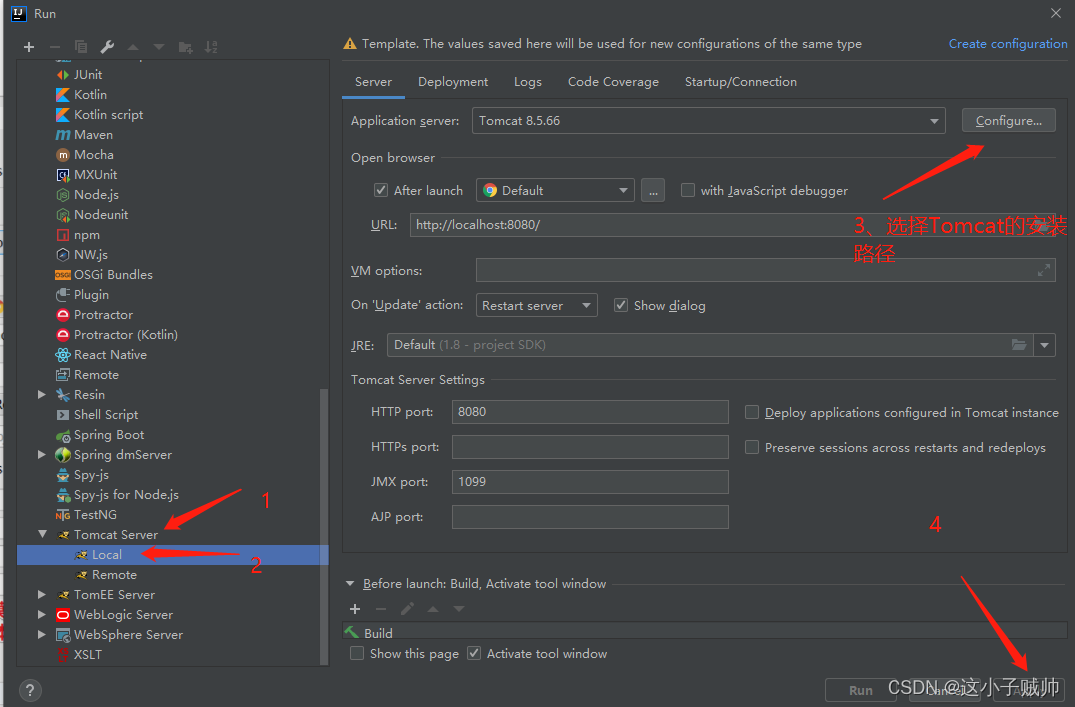Click the Create configuration link

tap(1008, 43)
